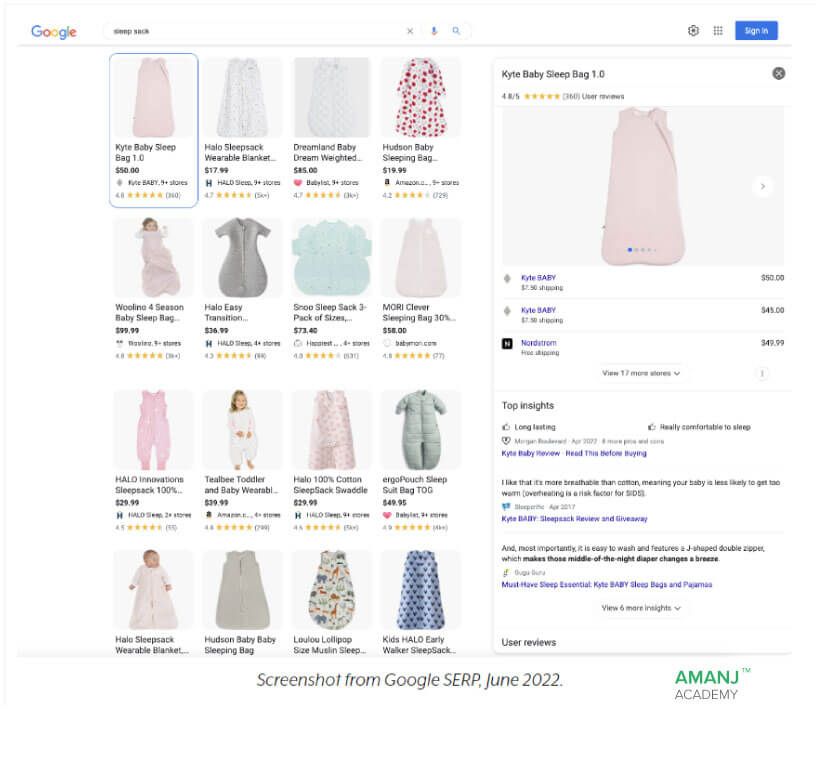The height and width of the screenshot is (762, 823).
Task: Show next product image with arrow
Action: pos(763,186)
